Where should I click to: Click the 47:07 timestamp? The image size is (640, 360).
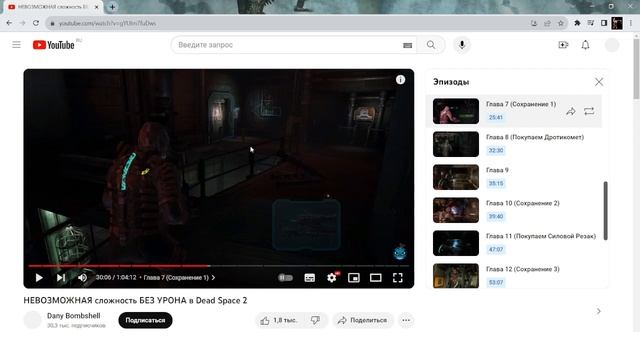coord(496,249)
